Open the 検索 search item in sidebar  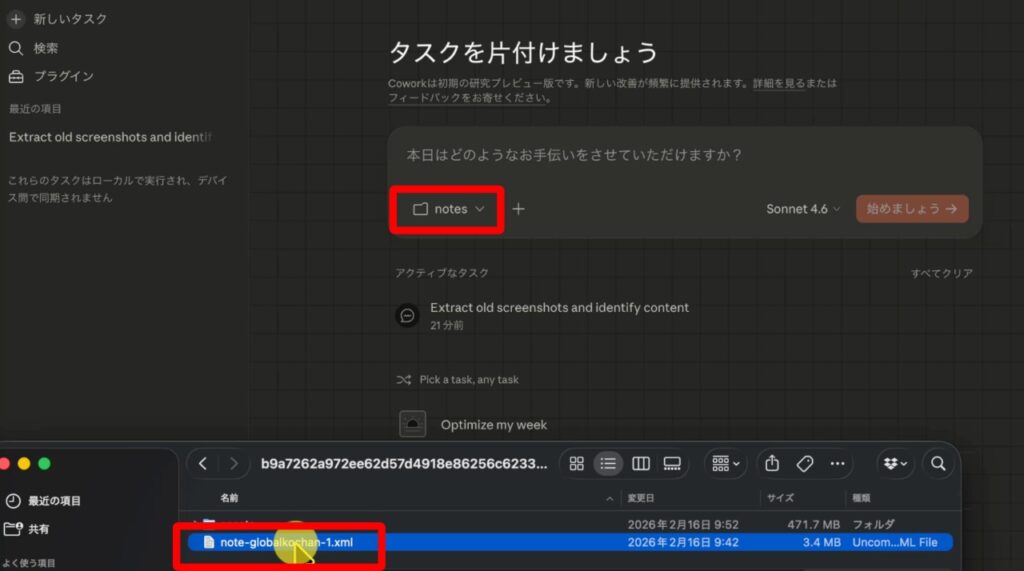[x=33, y=48]
